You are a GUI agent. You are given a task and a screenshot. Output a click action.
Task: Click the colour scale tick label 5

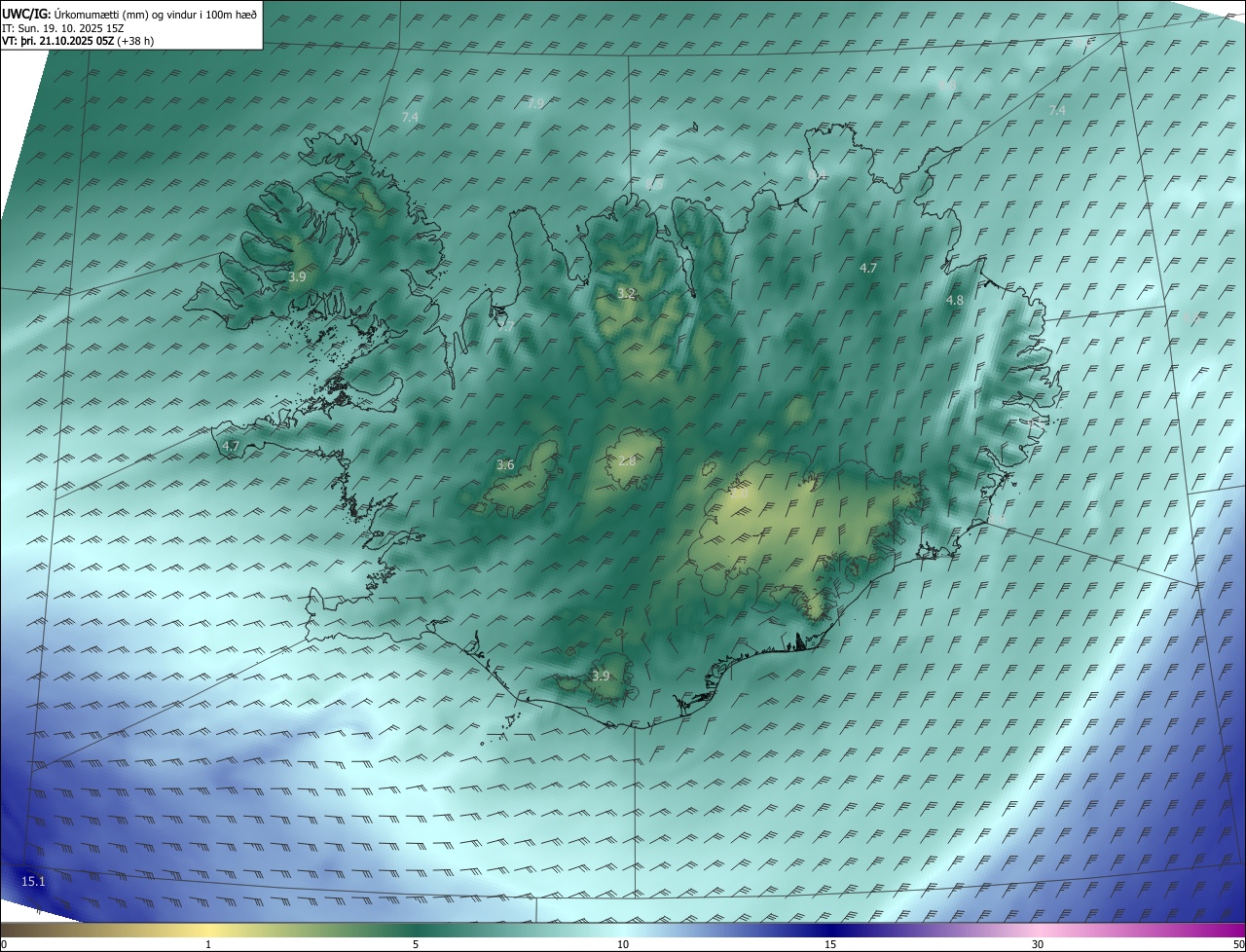(x=416, y=944)
